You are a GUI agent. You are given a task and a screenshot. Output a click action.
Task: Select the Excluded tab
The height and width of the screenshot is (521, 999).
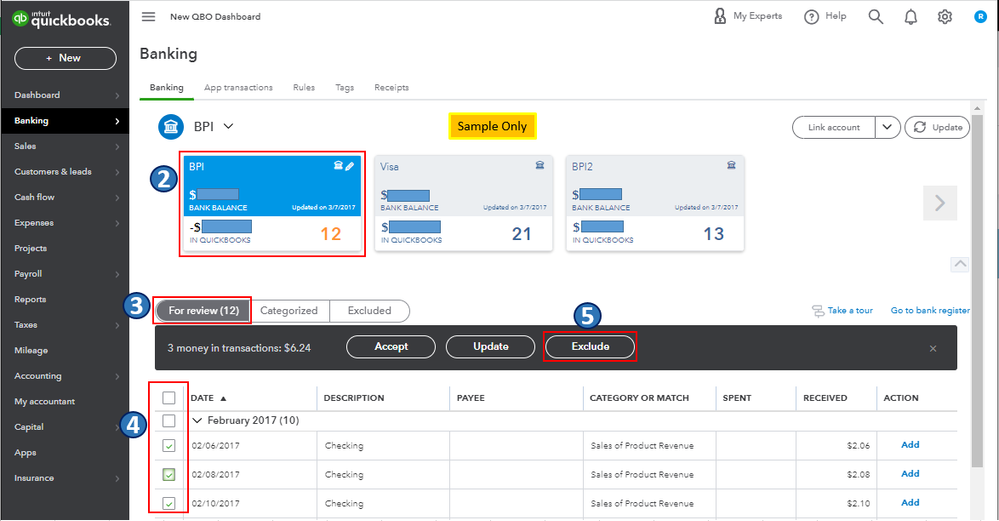click(370, 311)
